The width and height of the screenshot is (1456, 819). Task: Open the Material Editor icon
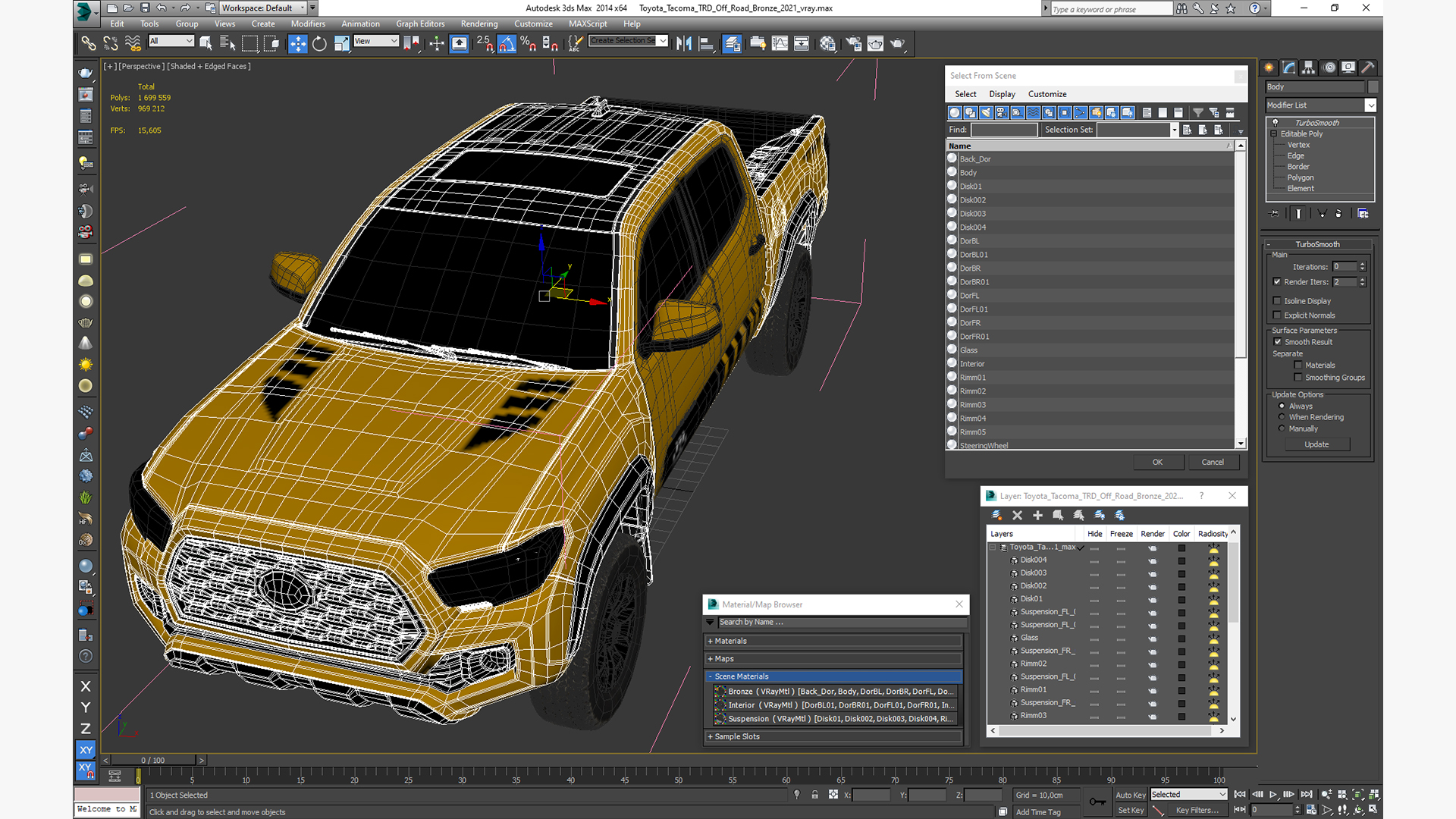(827, 44)
